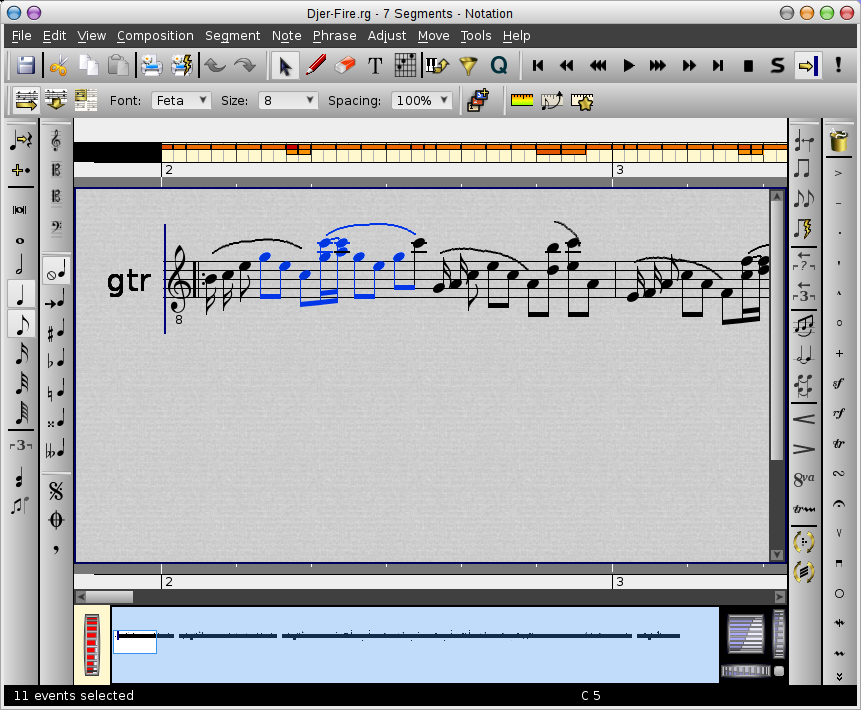861x710 pixels.
Task: Click the rewind one bar button
Action: (568, 66)
